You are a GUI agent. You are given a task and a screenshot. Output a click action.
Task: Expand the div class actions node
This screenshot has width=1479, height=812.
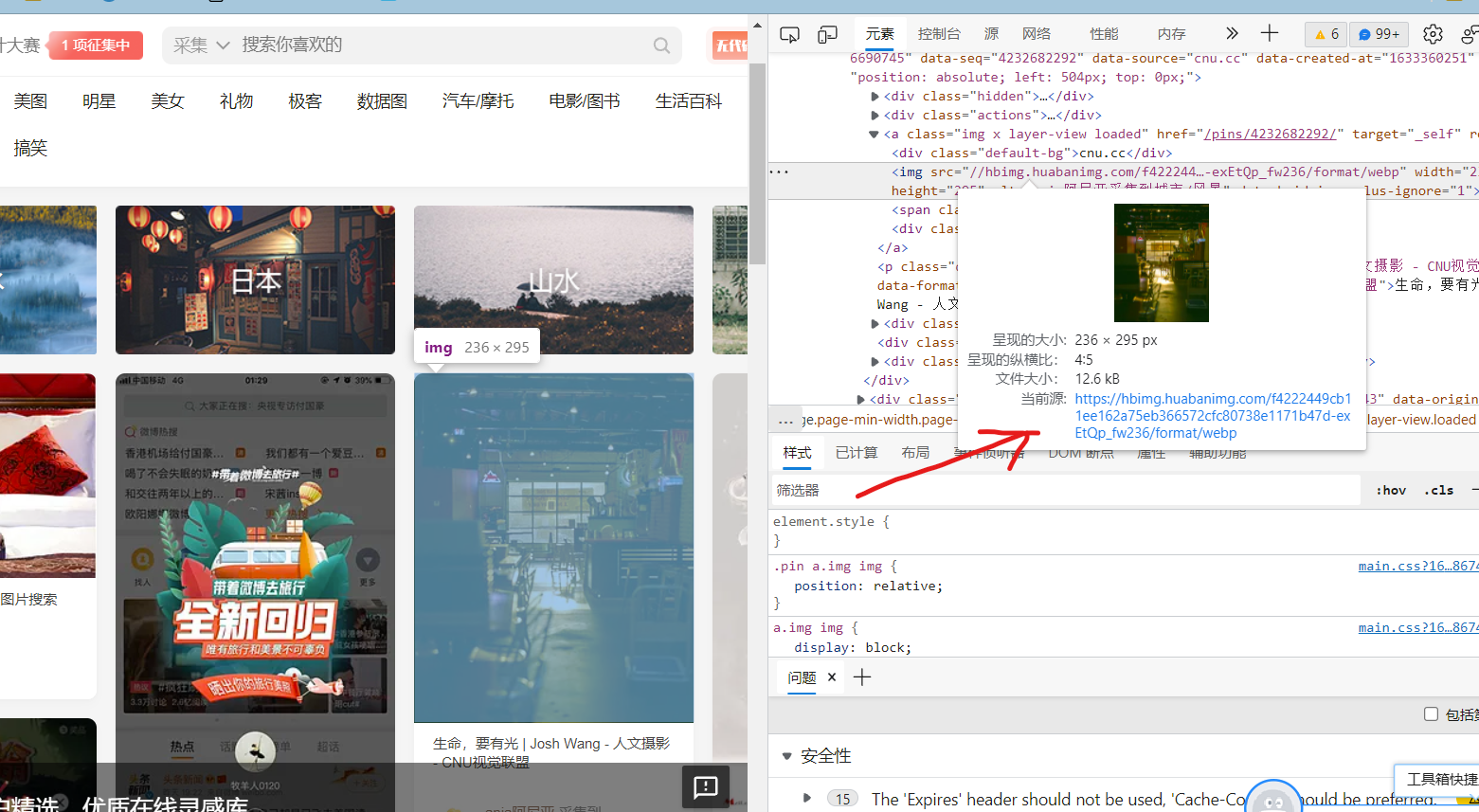click(x=875, y=115)
